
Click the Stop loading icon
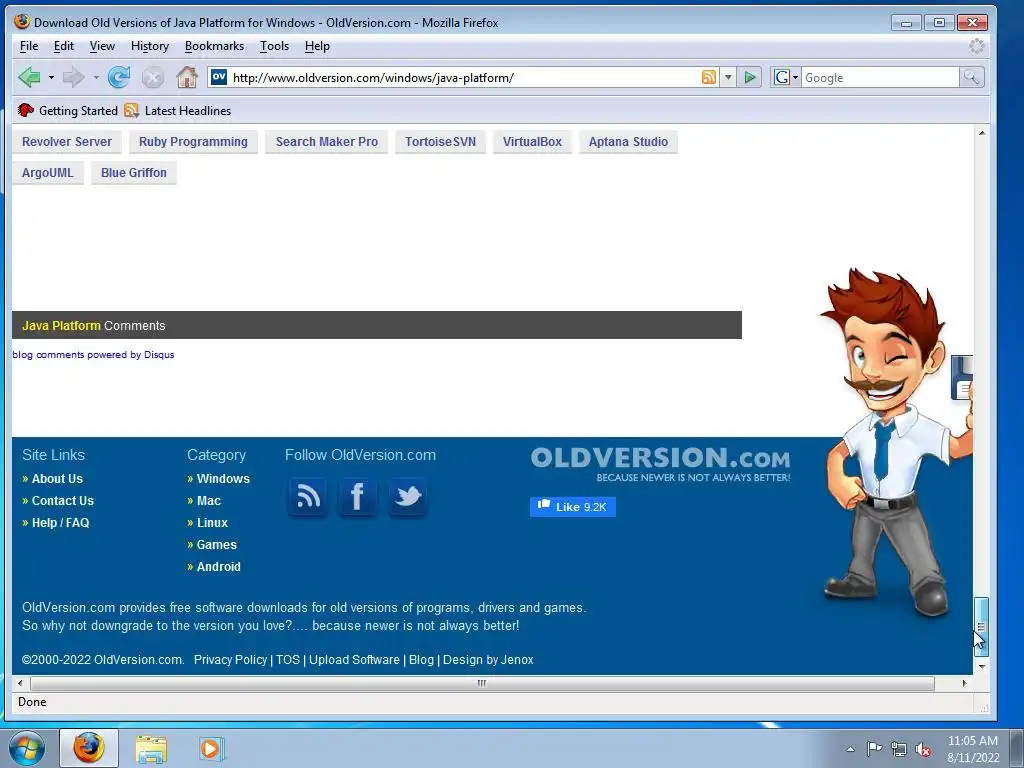153,78
